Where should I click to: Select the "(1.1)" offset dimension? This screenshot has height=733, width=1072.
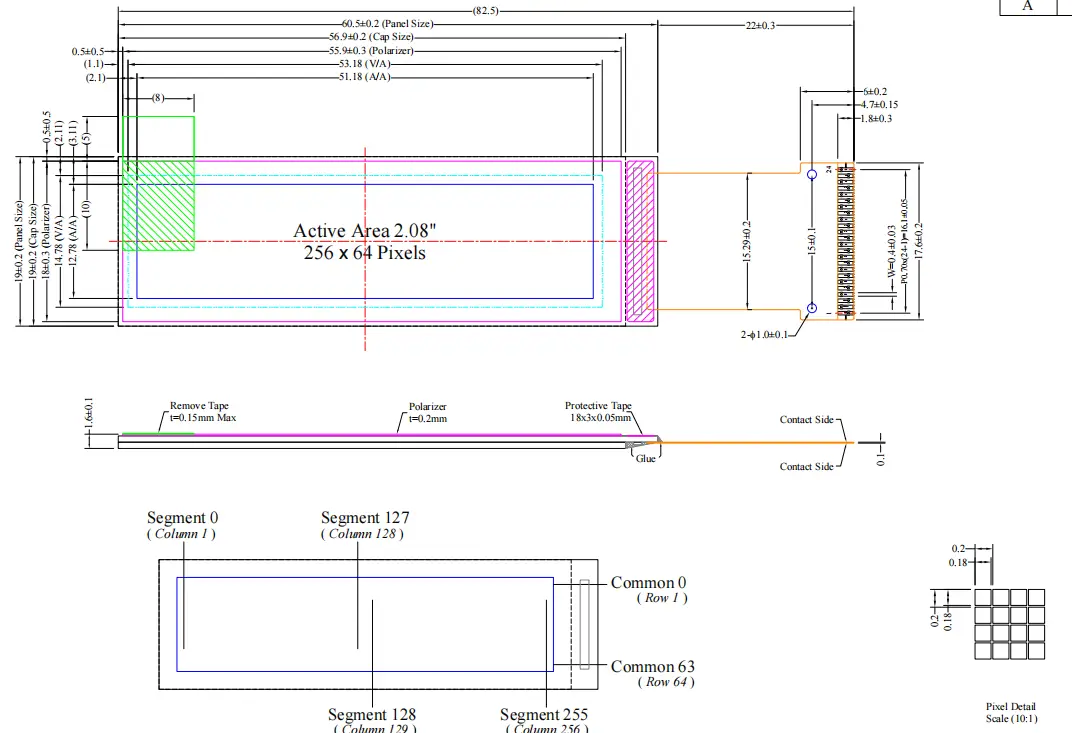[94, 64]
